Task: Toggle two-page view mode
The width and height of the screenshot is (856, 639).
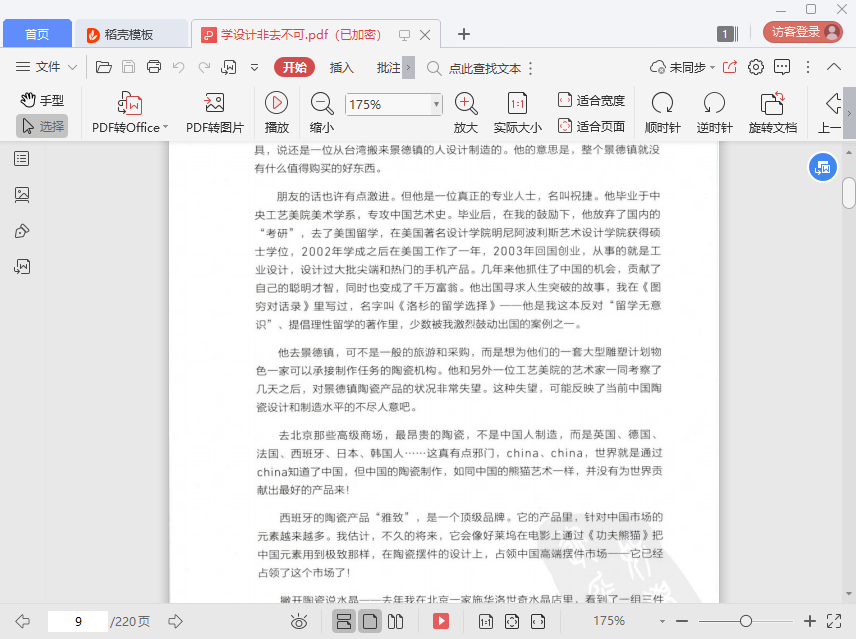Action: coord(395,621)
